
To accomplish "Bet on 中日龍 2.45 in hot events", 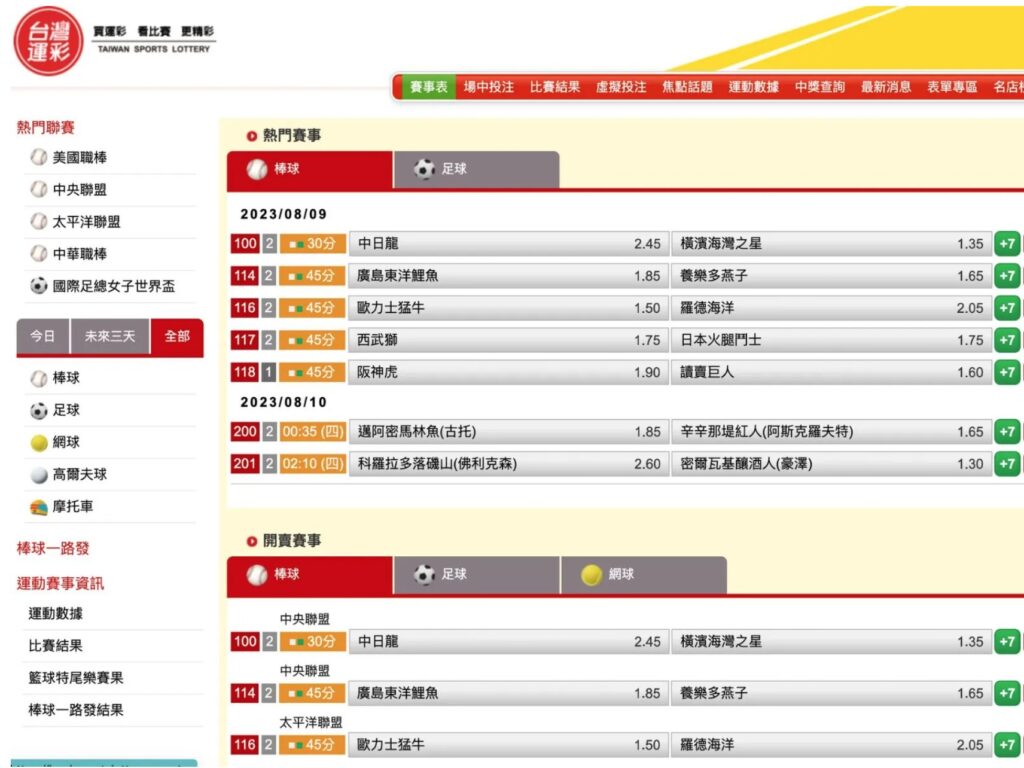I will (509, 244).
